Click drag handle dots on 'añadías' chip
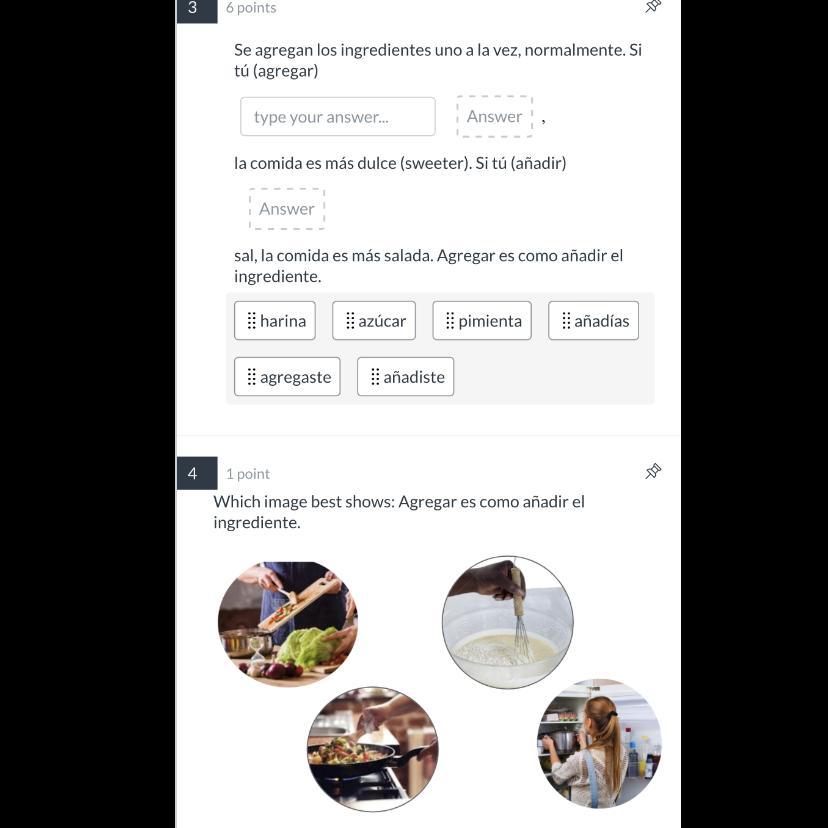The width and height of the screenshot is (828, 828). [566, 321]
